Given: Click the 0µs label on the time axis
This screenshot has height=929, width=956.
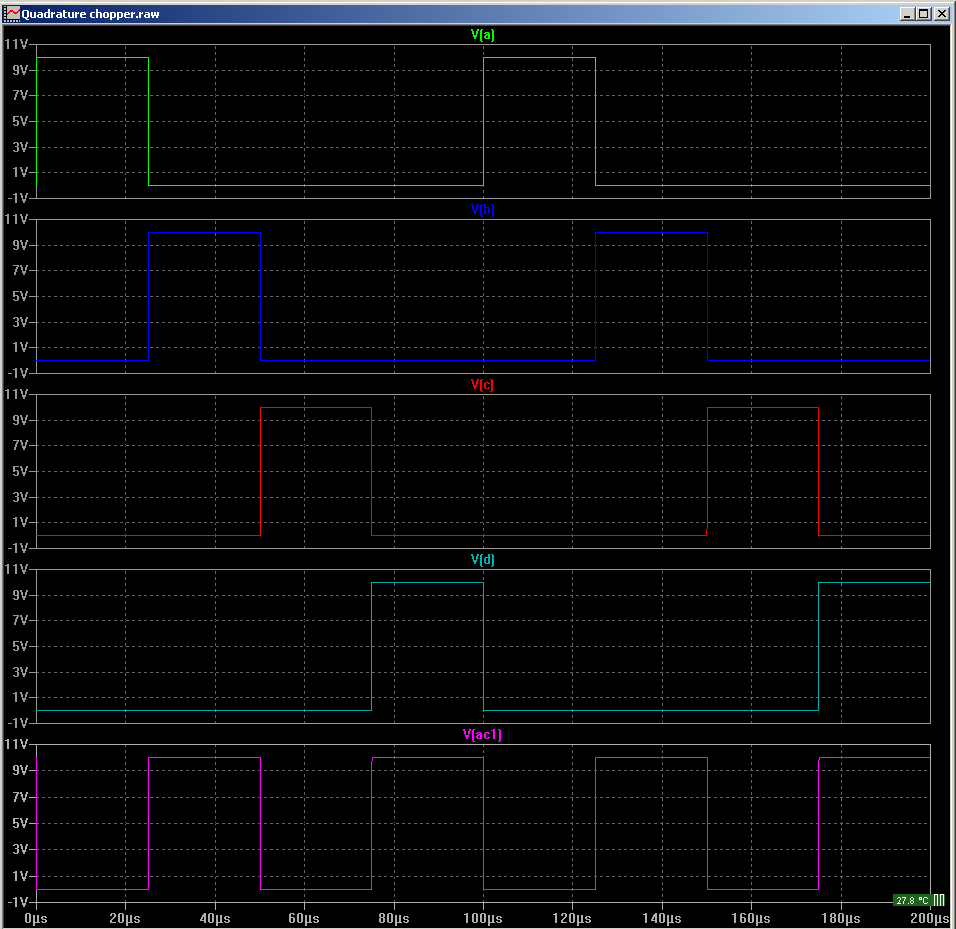Looking at the screenshot, I should [x=36, y=918].
